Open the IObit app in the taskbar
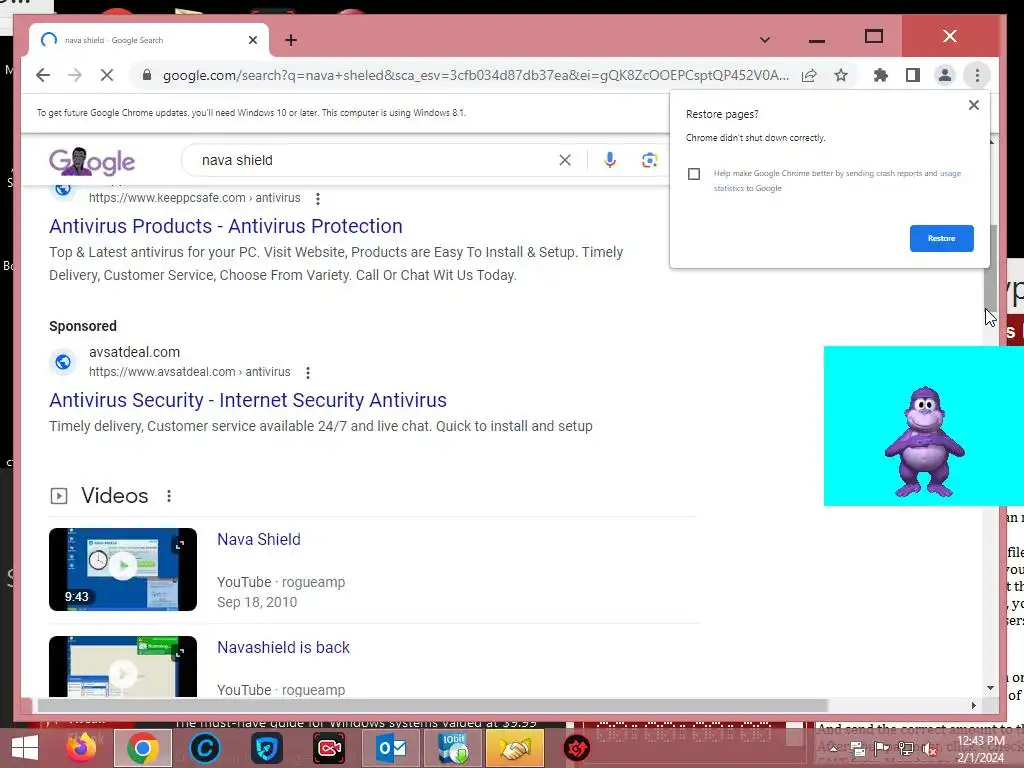The width and height of the screenshot is (1024, 768). (x=453, y=748)
